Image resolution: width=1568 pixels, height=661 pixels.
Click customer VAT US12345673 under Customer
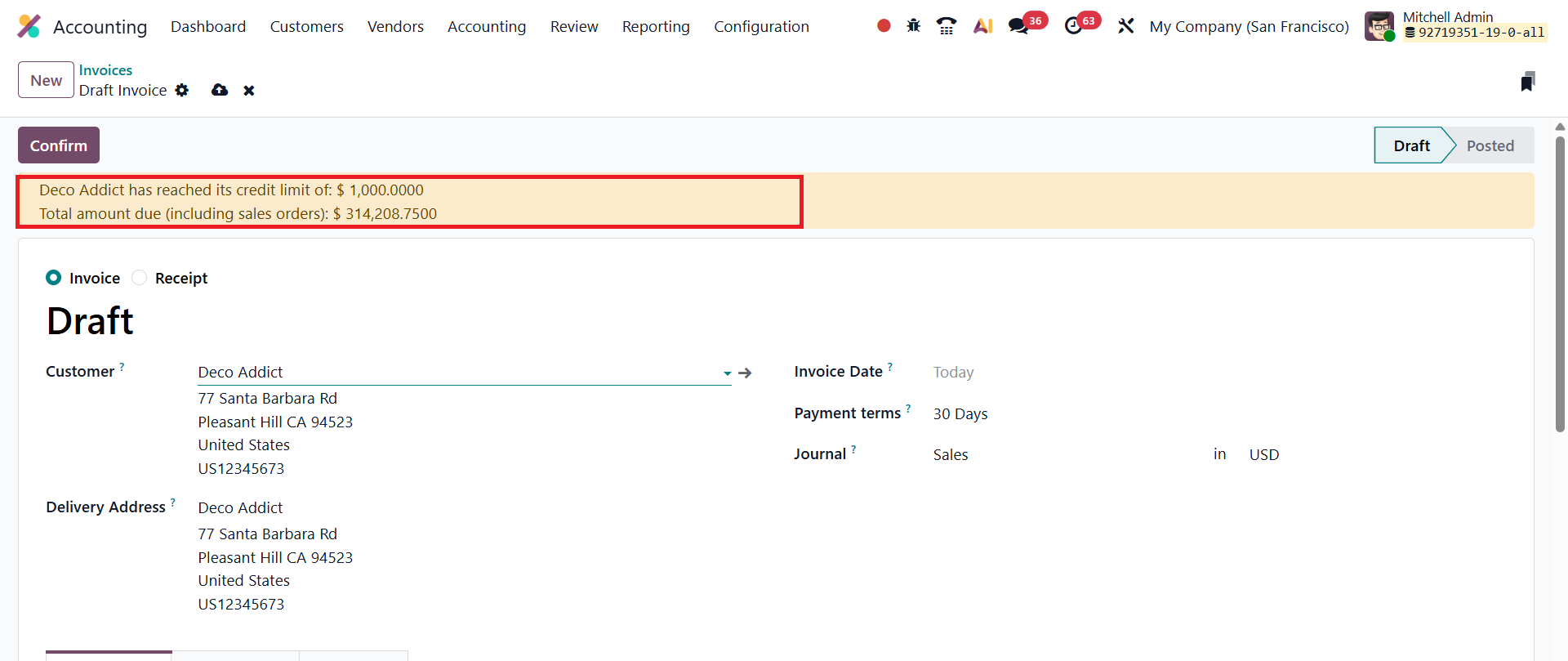pos(241,468)
